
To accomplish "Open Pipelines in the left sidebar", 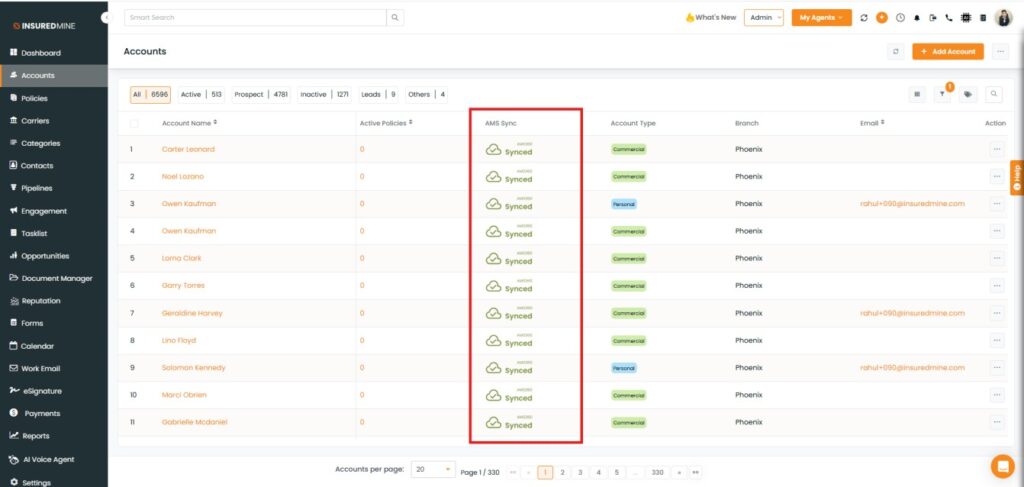I will pyautogui.click(x=37, y=188).
